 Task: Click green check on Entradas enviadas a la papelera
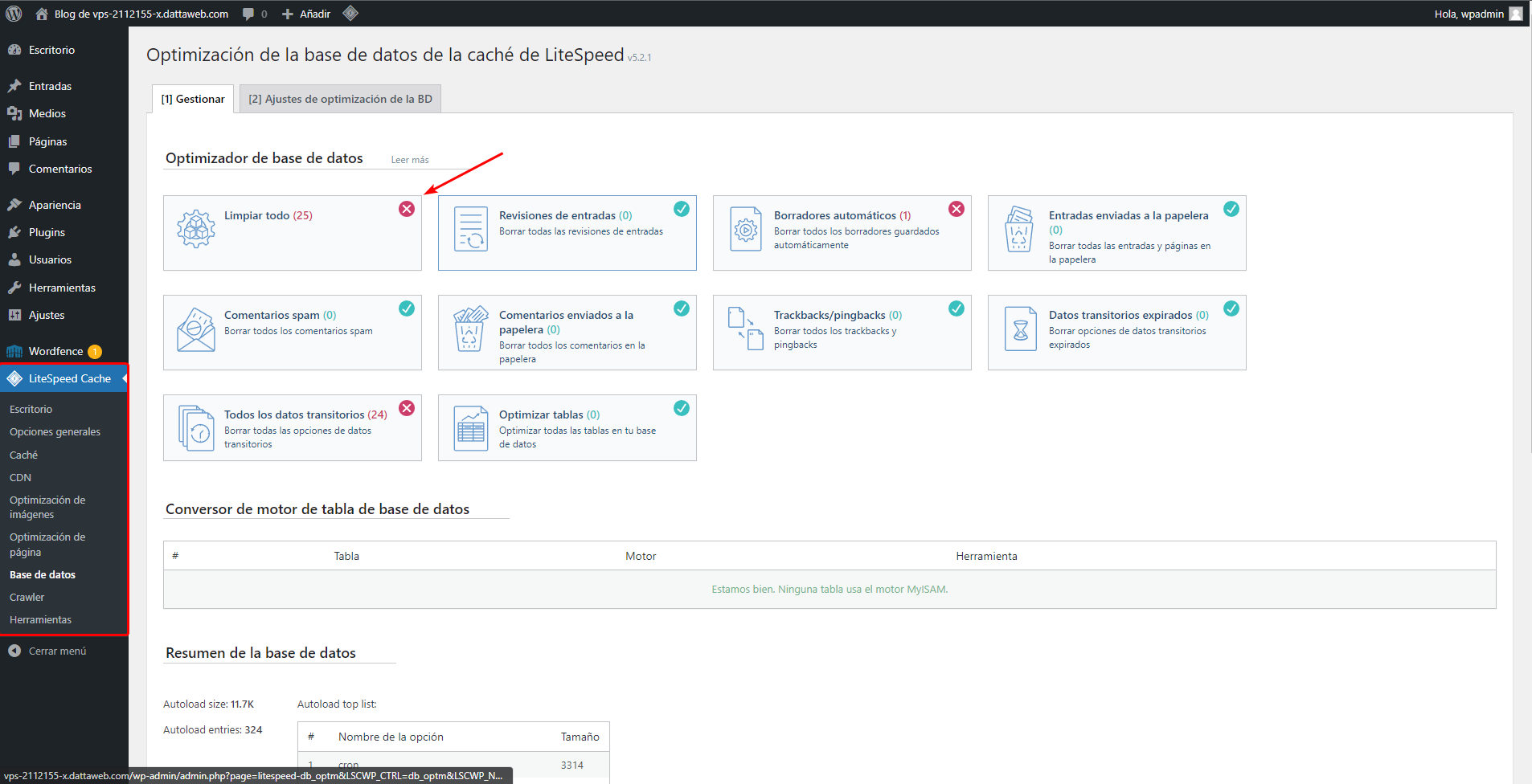point(1231,209)
